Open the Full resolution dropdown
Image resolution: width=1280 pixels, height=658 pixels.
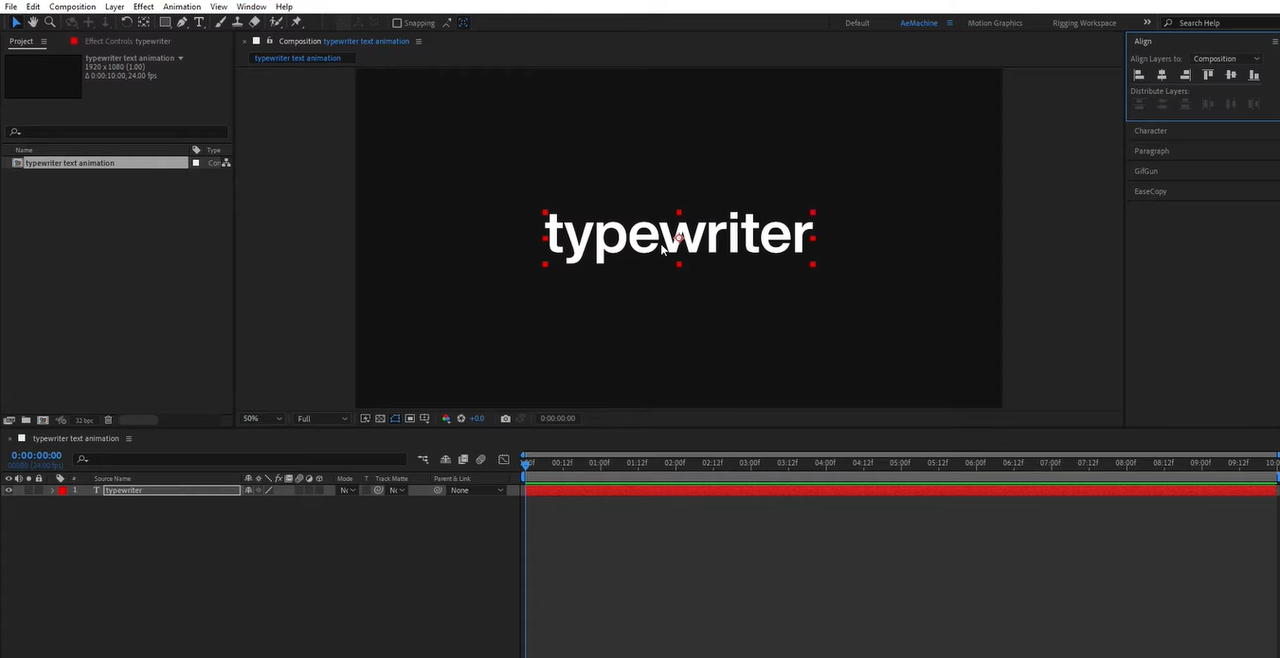[322, 419]
